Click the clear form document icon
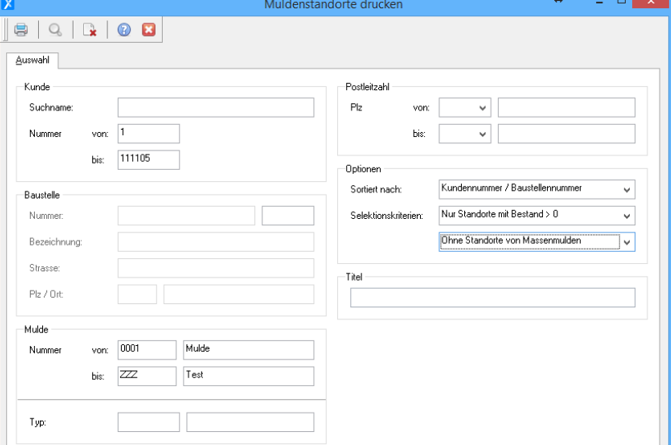 click(x=89, y=30)
